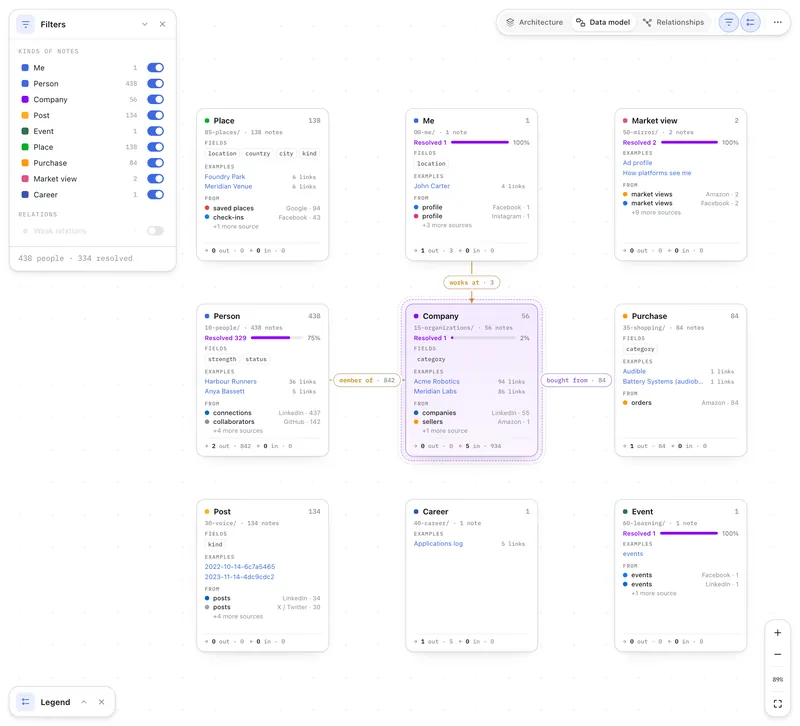Click the bought from relation label
Image resolution: width=800 pixels, height=726 pixels.
tap(576, 380)
